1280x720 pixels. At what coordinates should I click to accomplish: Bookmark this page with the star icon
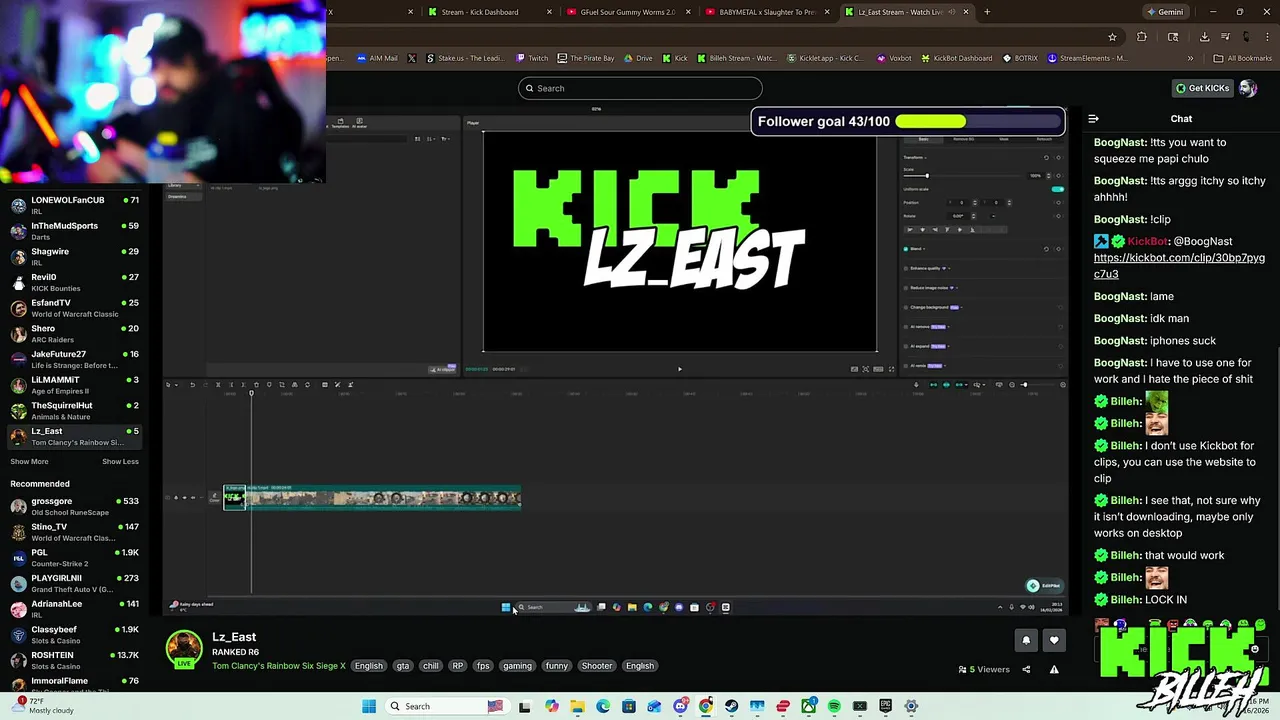1112,37
